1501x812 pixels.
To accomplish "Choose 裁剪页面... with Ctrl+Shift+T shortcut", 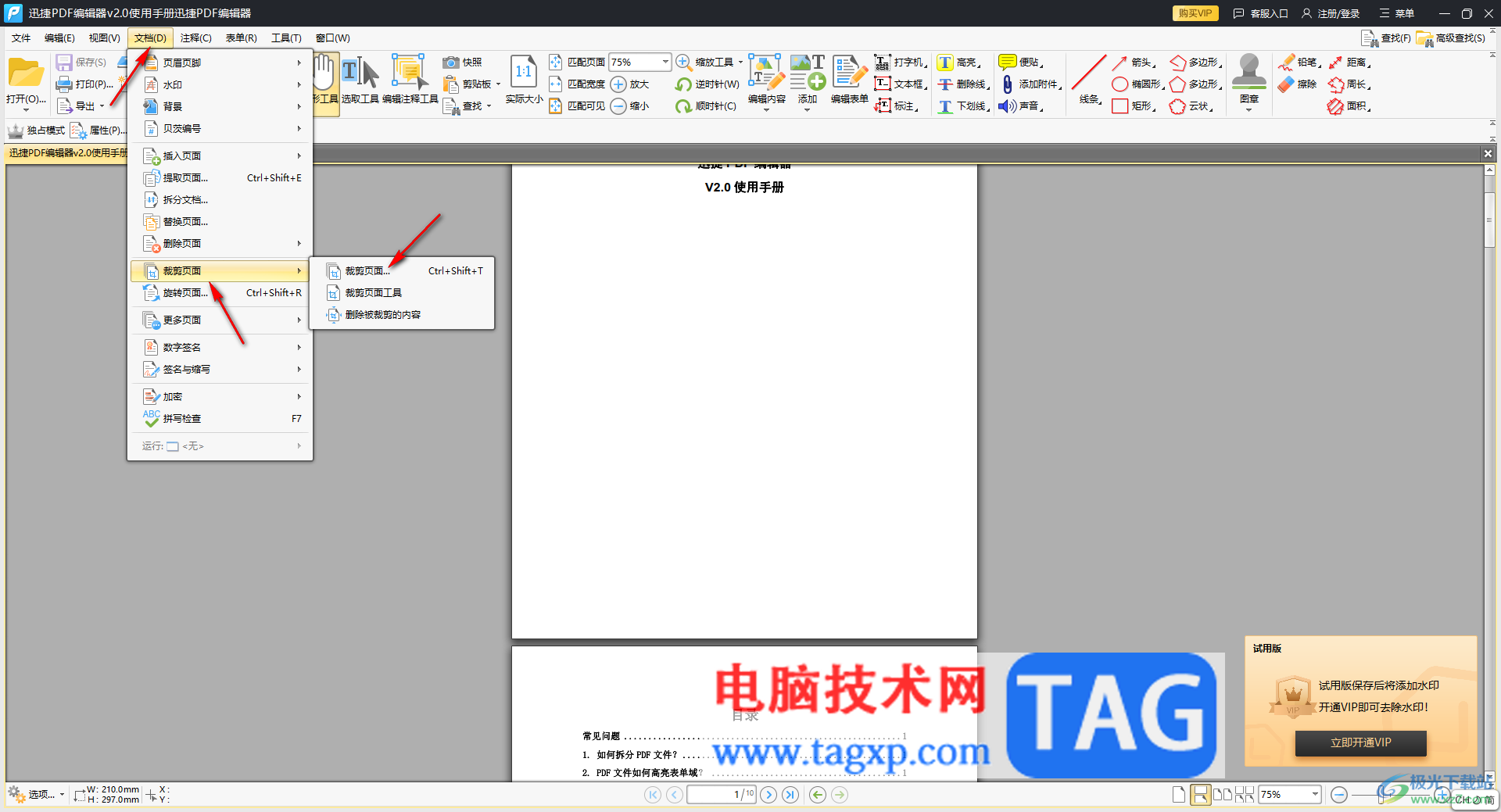I will click(403, 271).
